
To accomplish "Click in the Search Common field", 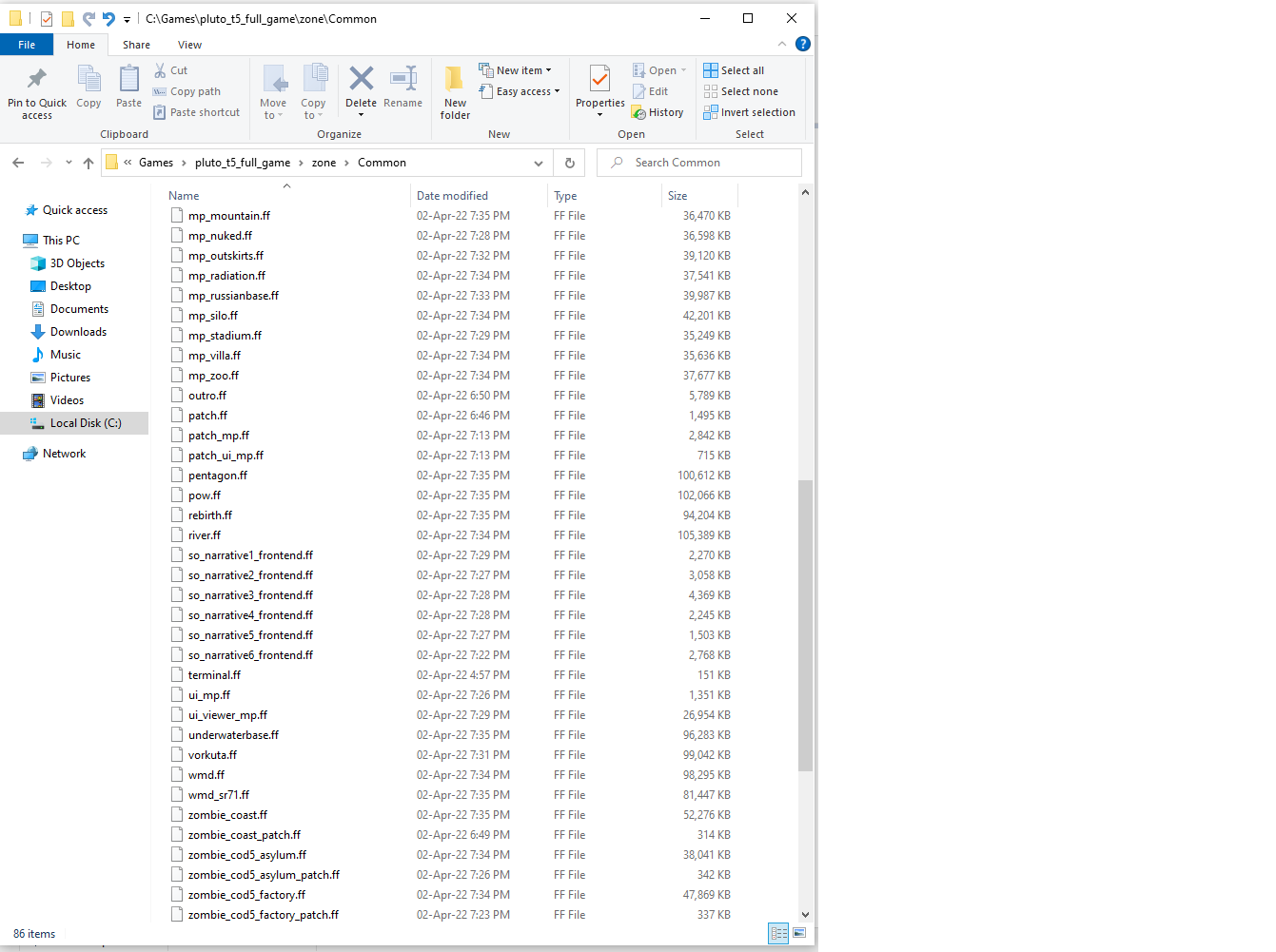I will click(x=699, y=163).
